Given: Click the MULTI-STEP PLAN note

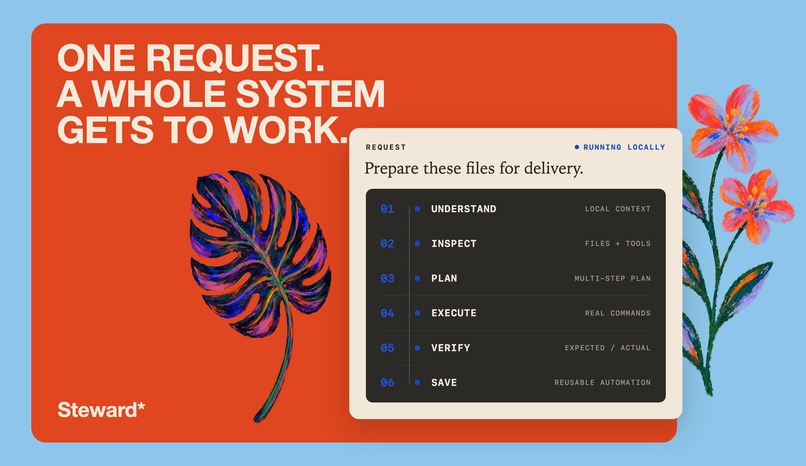Looking at the screenshot, I should coord(612,278).
